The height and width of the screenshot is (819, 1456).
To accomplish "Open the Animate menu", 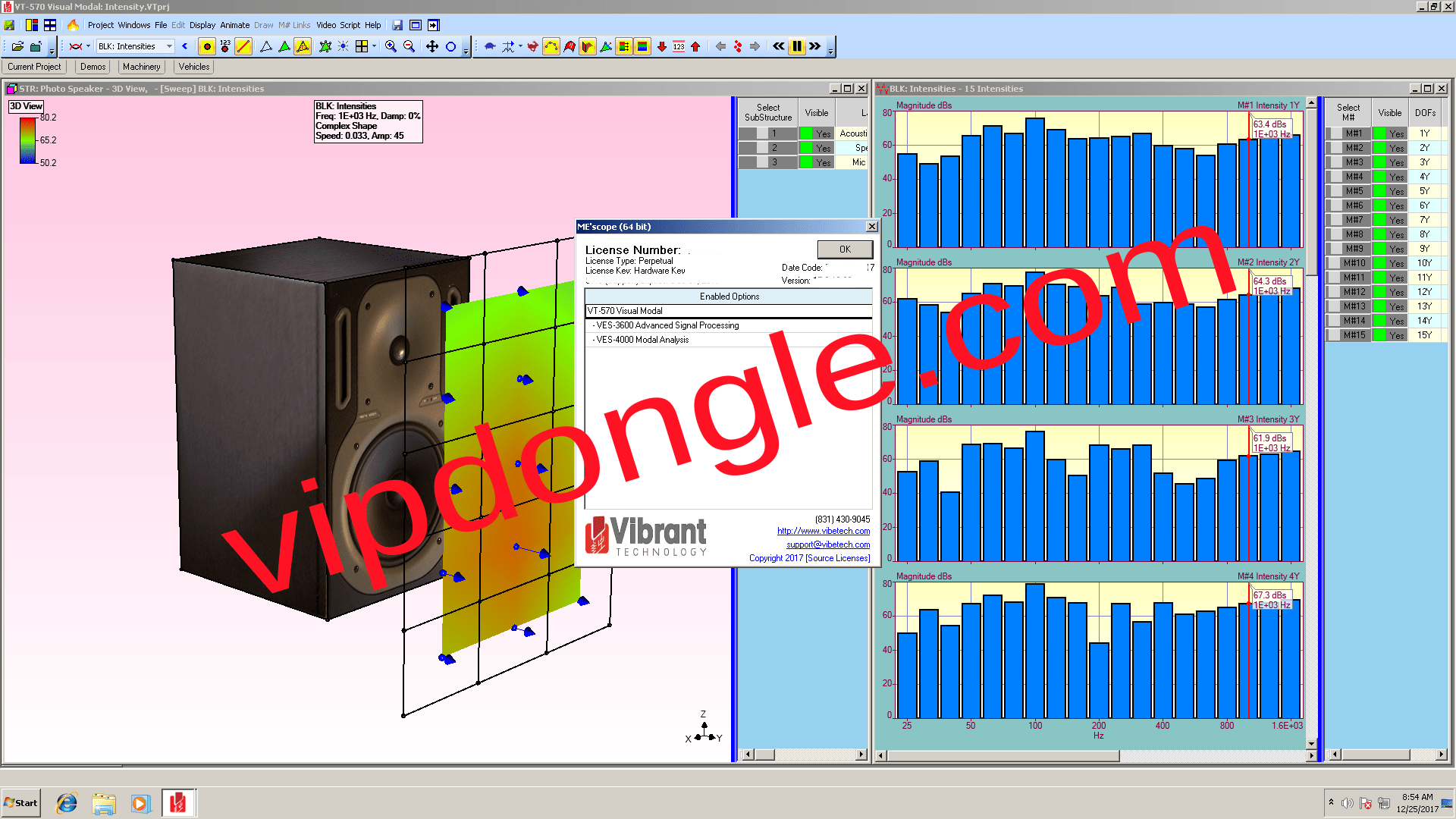I will click(234, 25).
